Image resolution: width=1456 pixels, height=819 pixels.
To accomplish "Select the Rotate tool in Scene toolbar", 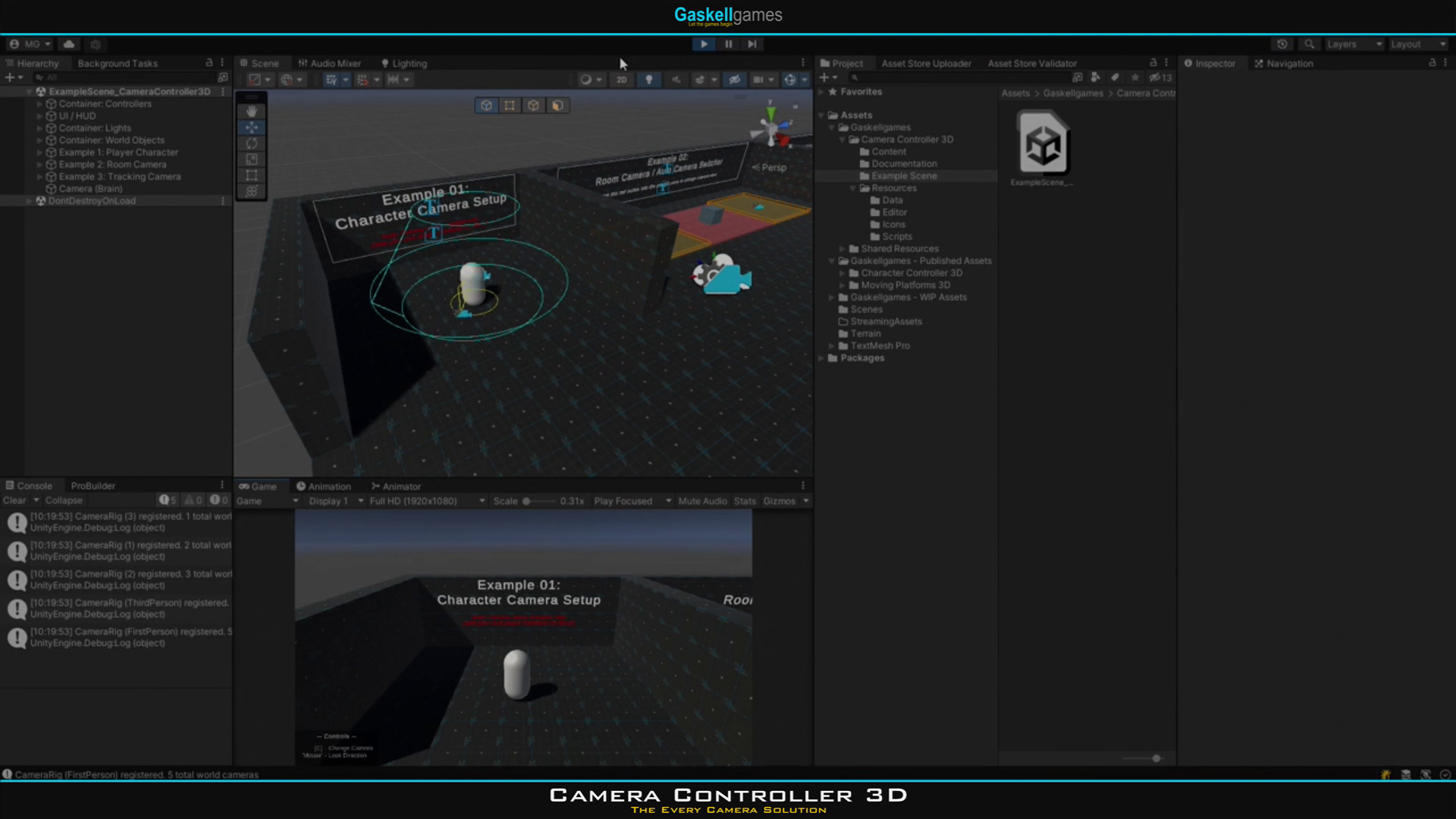I will pos(252,143).
